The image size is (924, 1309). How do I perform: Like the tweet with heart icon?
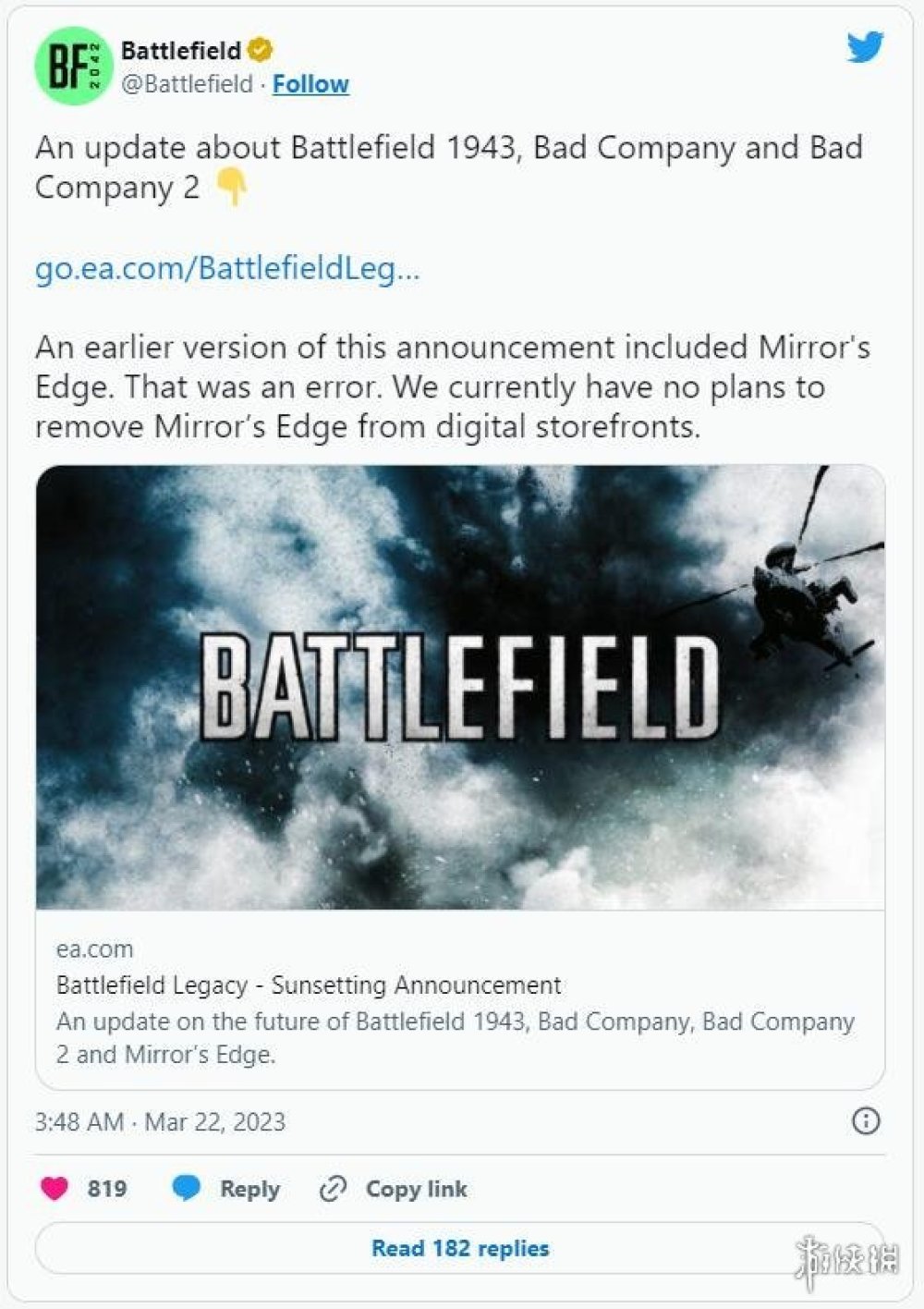coord(55,1188)
